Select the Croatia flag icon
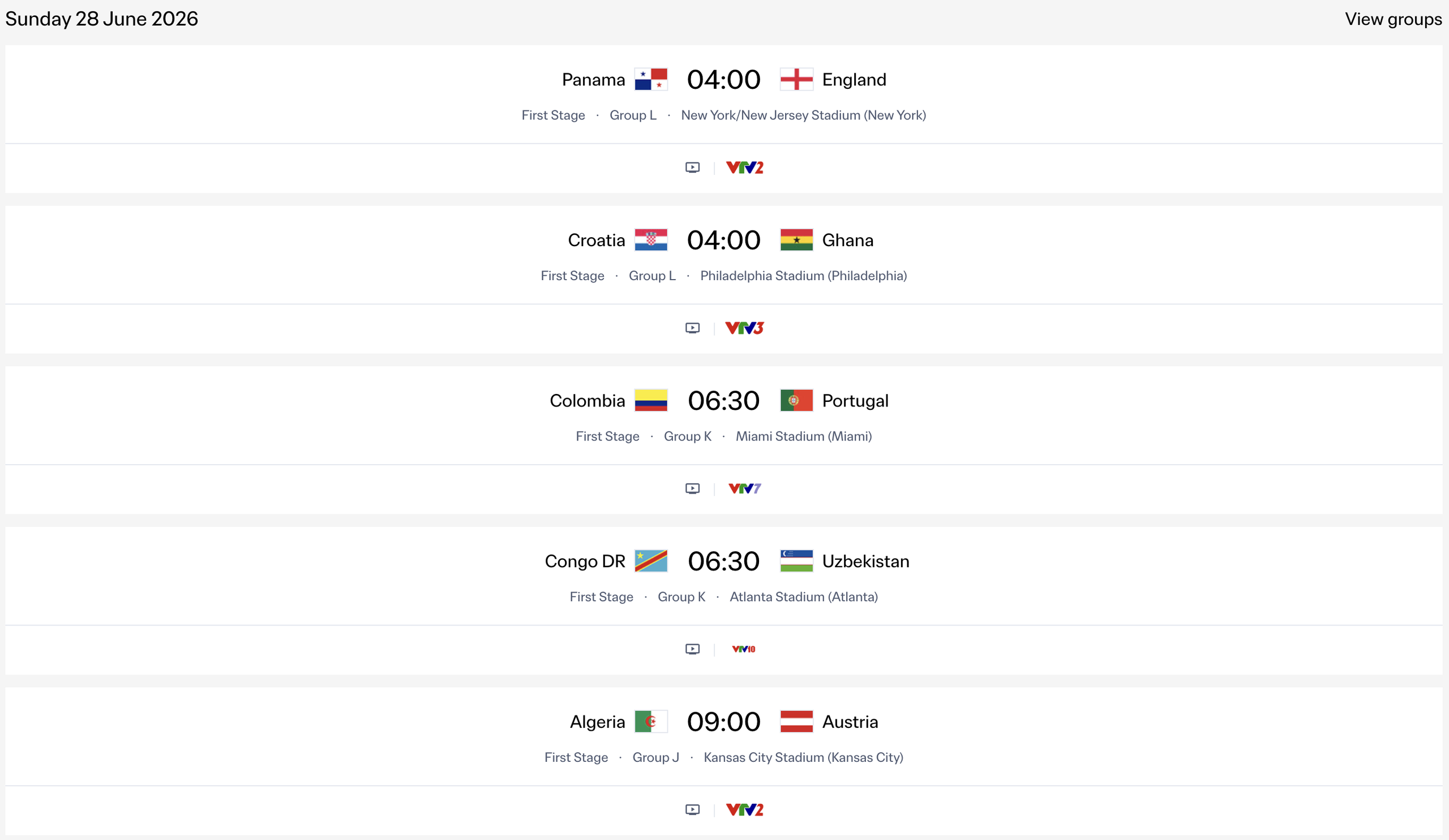The height and width of the screenshot is (840, 1449). (x=651, y=240)
